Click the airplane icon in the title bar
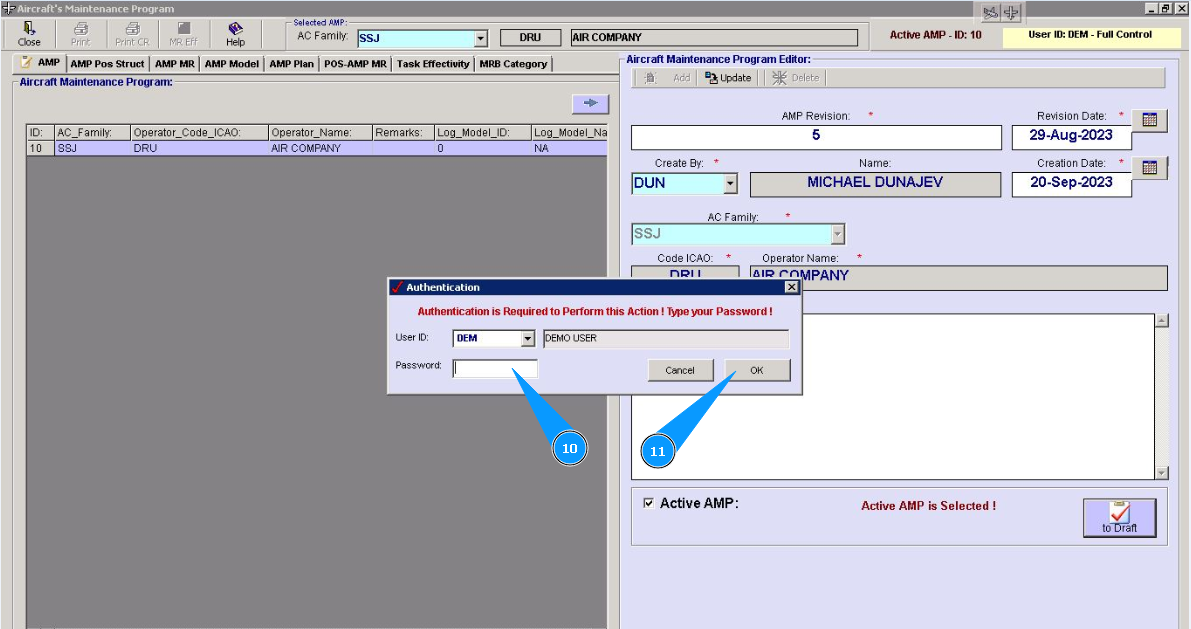 1011,12
